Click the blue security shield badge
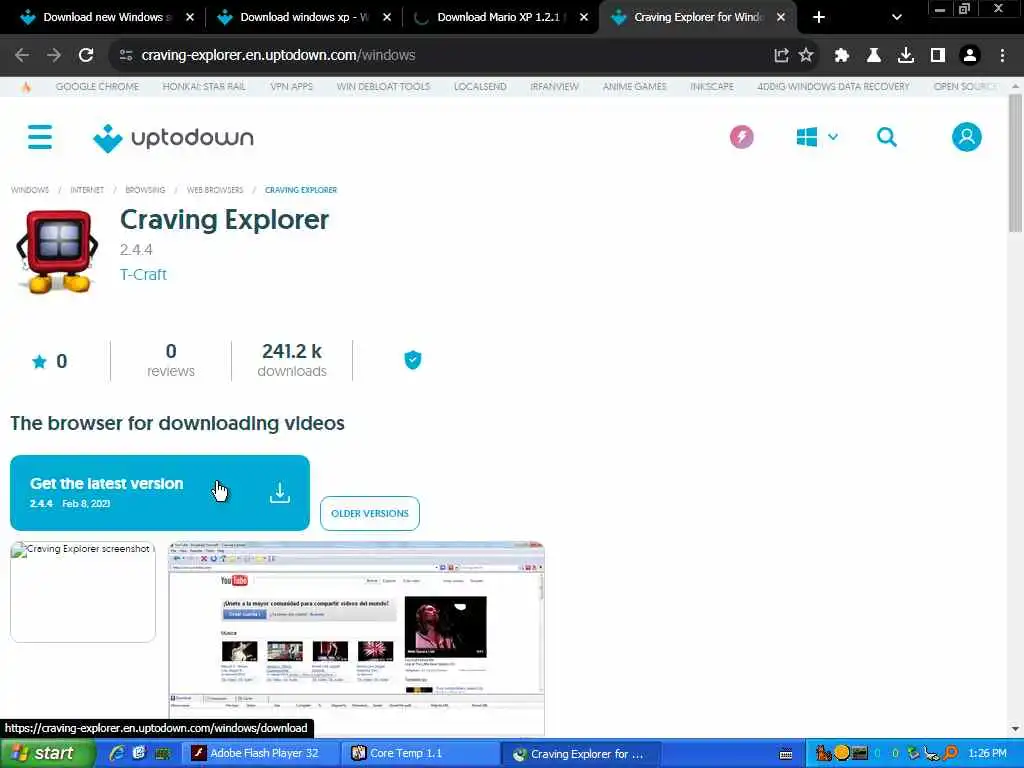This screenshot has height=768, width=1024. pyautogui.click(x=413, y=360)
